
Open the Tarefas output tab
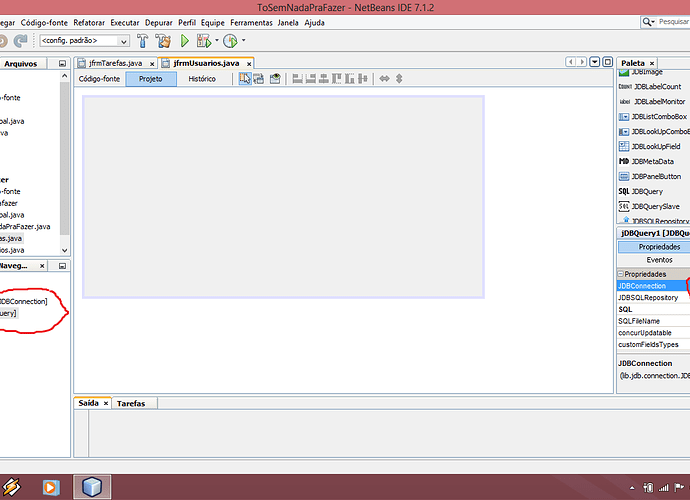pyautogui.click(x=131, y=404)
